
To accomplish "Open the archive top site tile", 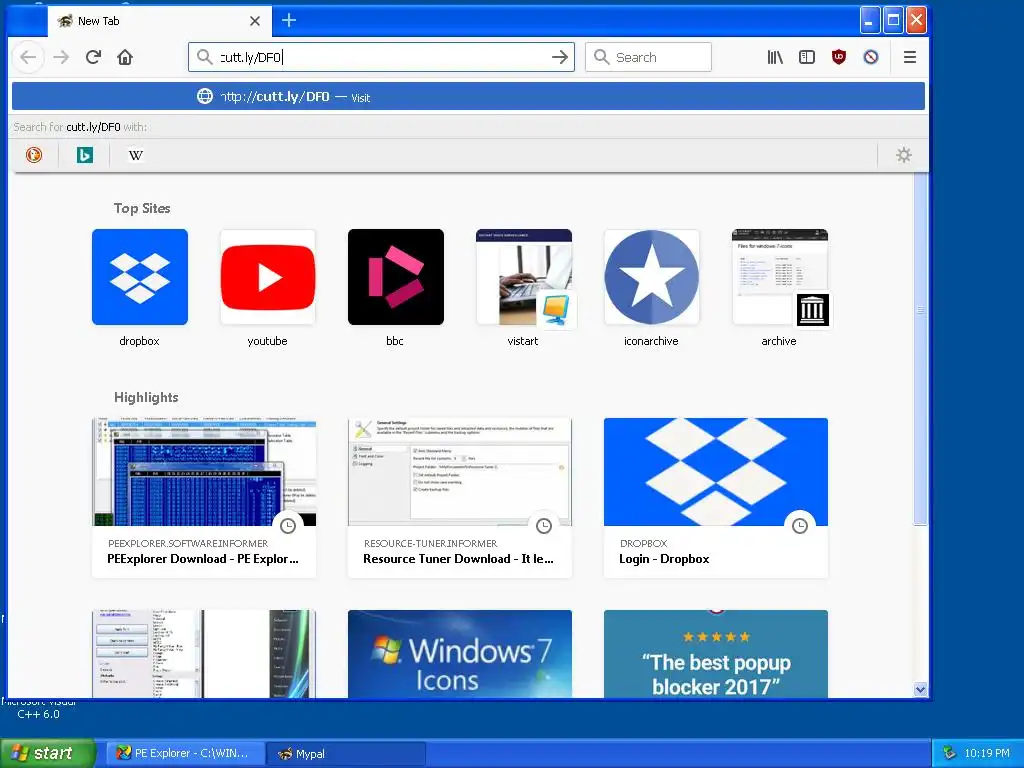I will click(780, 277).
